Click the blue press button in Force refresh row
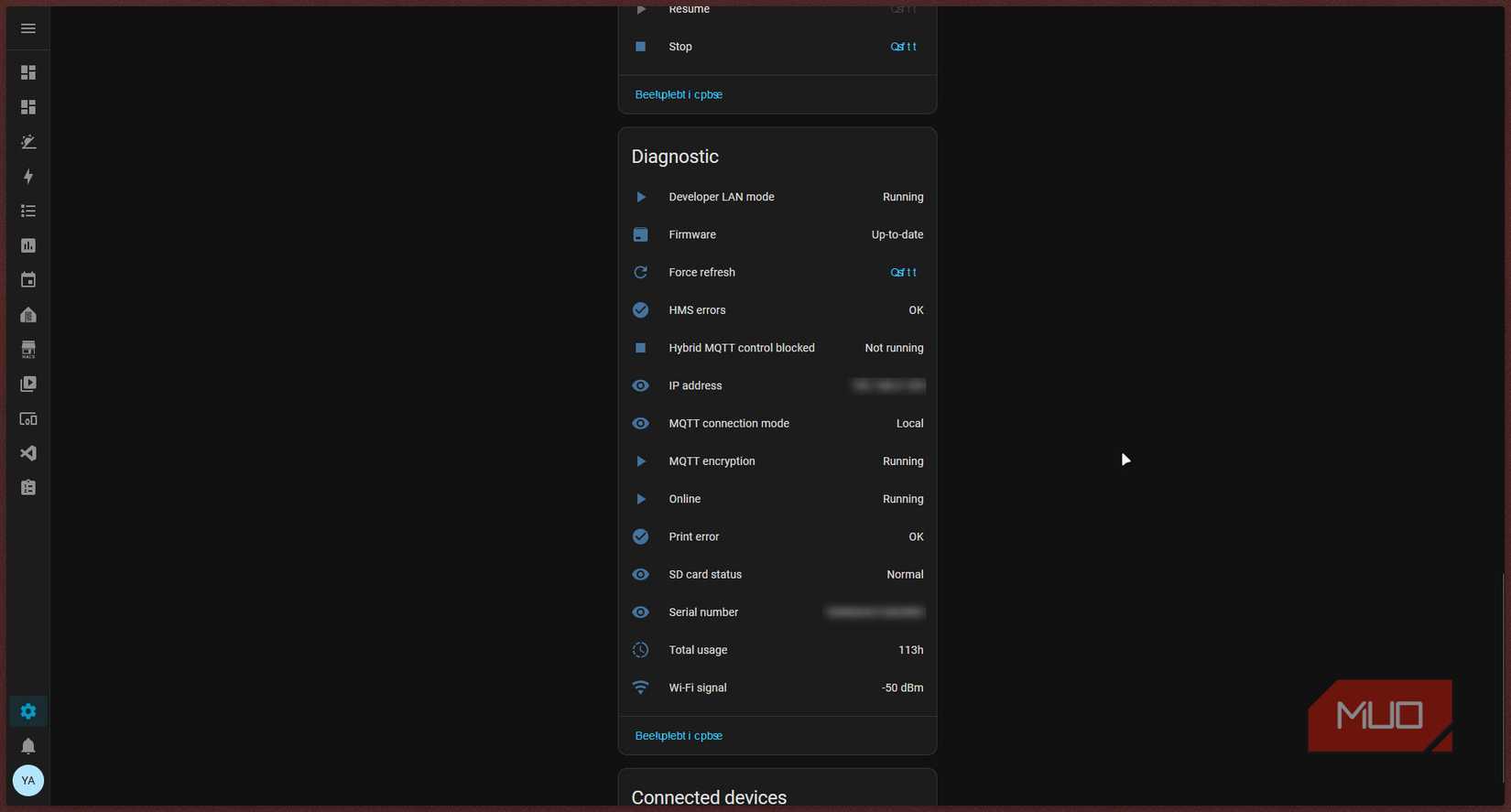Viewport: 1511px width, 812px height. click(x=903, y=273)
